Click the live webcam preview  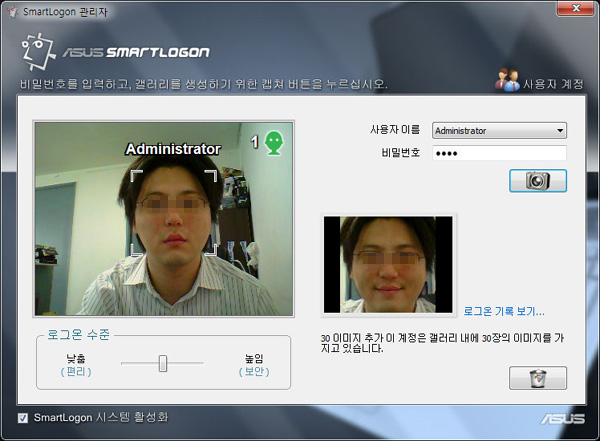point(164,219)
